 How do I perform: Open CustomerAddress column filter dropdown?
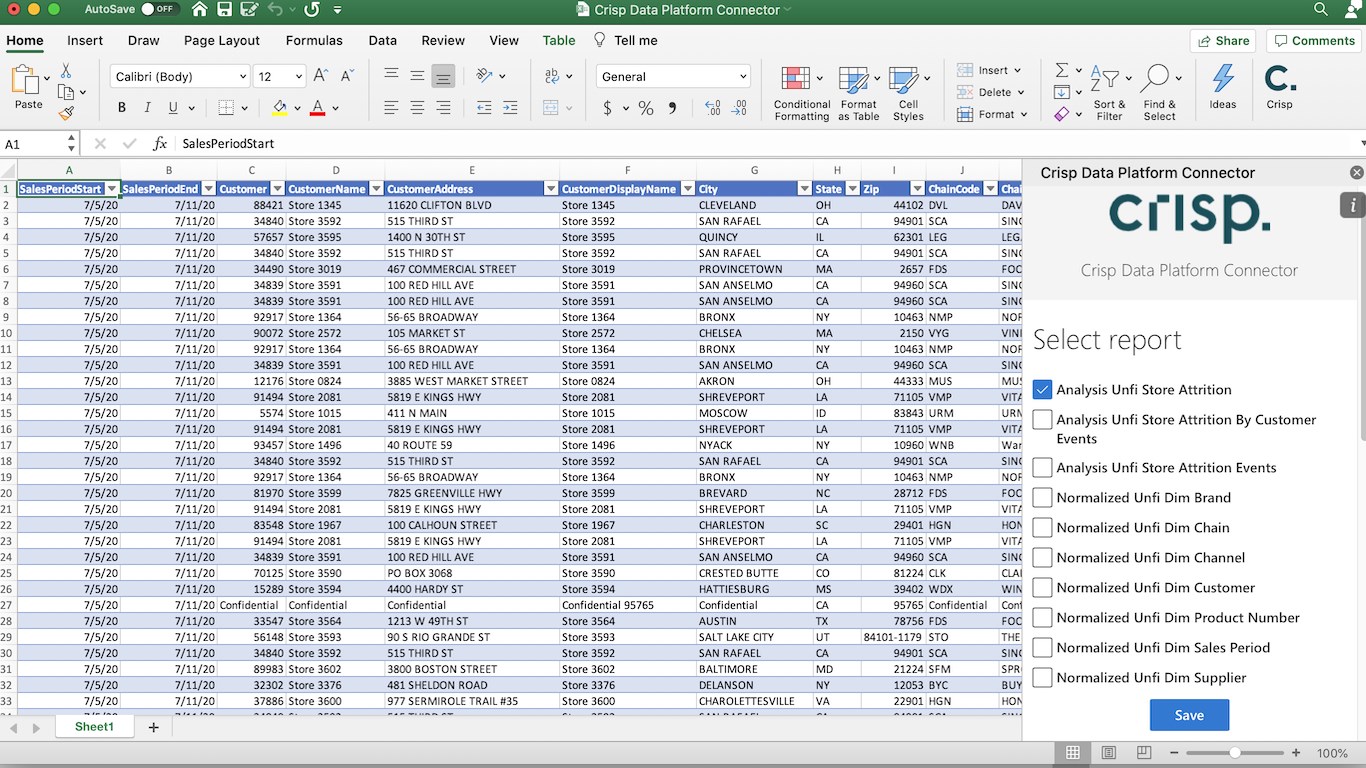click(x=550, y=189)
